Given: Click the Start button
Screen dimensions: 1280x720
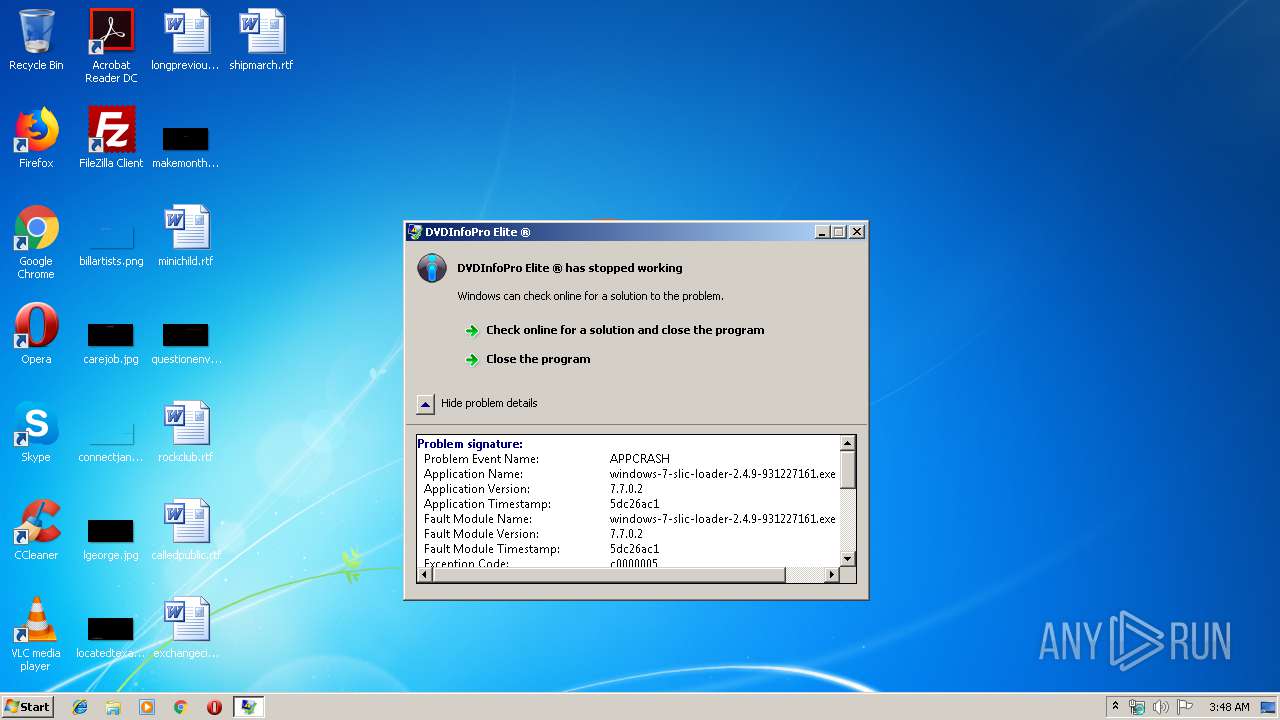Looking at the screenshot, I should coord(28,707).
